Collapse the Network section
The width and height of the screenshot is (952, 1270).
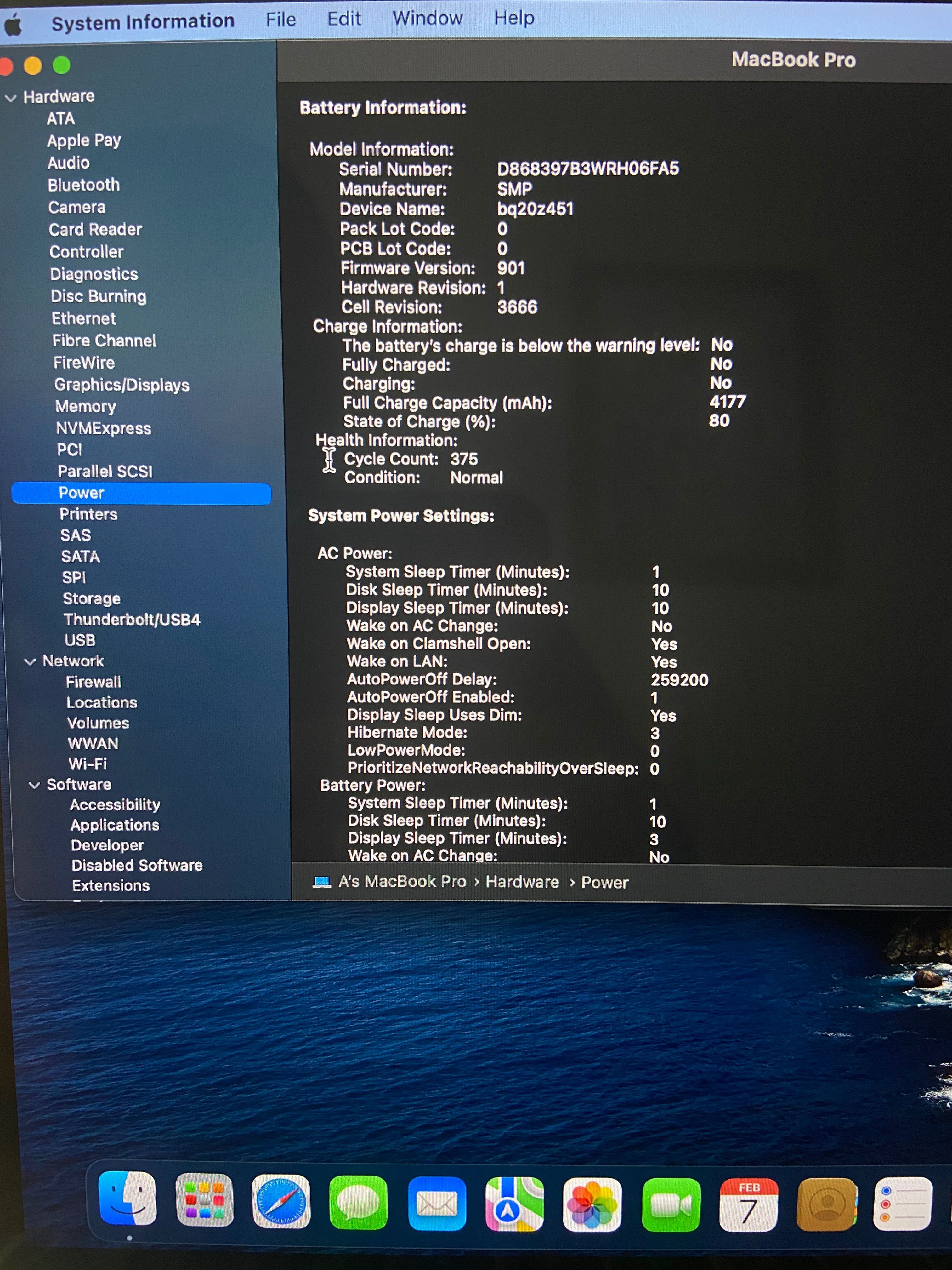[x=30, y=661]
